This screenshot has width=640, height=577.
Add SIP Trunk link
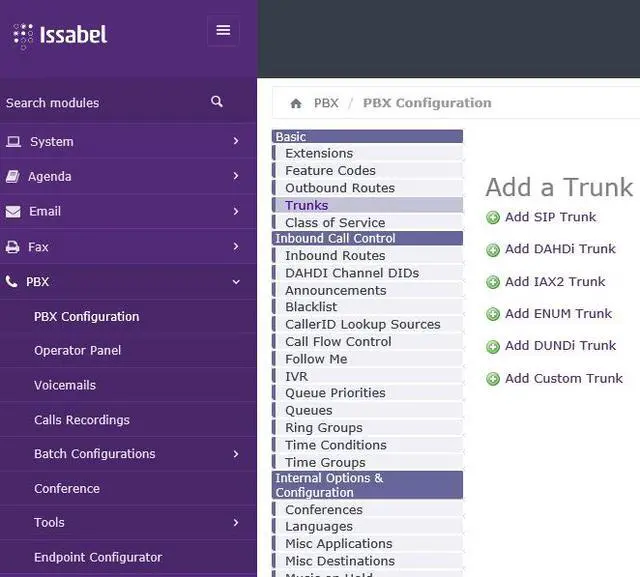(x=550, y=217)
